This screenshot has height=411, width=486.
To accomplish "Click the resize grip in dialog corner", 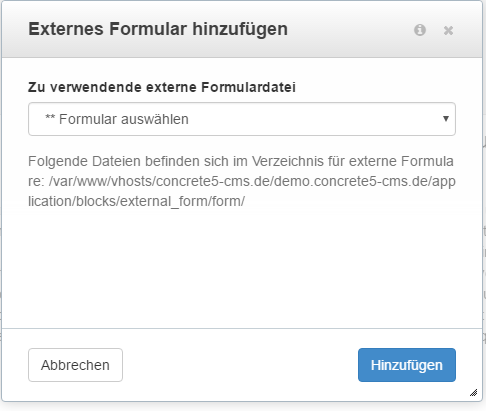I will coord(473,392).
